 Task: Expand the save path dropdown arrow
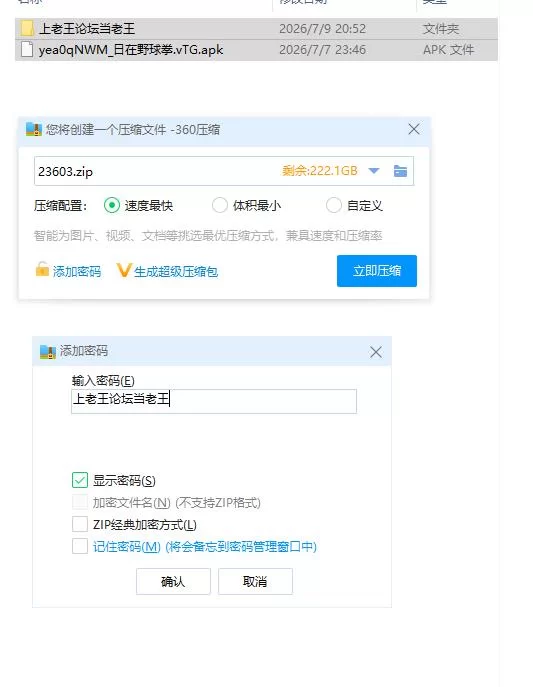tap(374, 171)
